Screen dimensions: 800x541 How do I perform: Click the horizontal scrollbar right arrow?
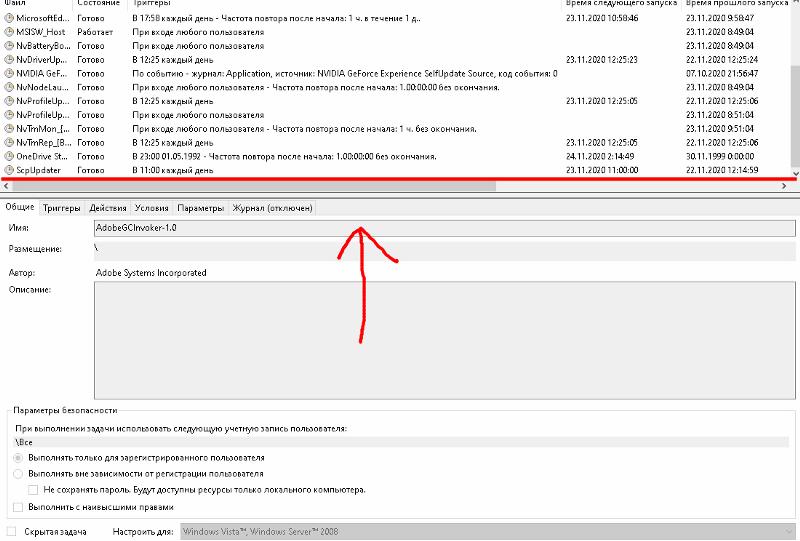coord(784,186)
